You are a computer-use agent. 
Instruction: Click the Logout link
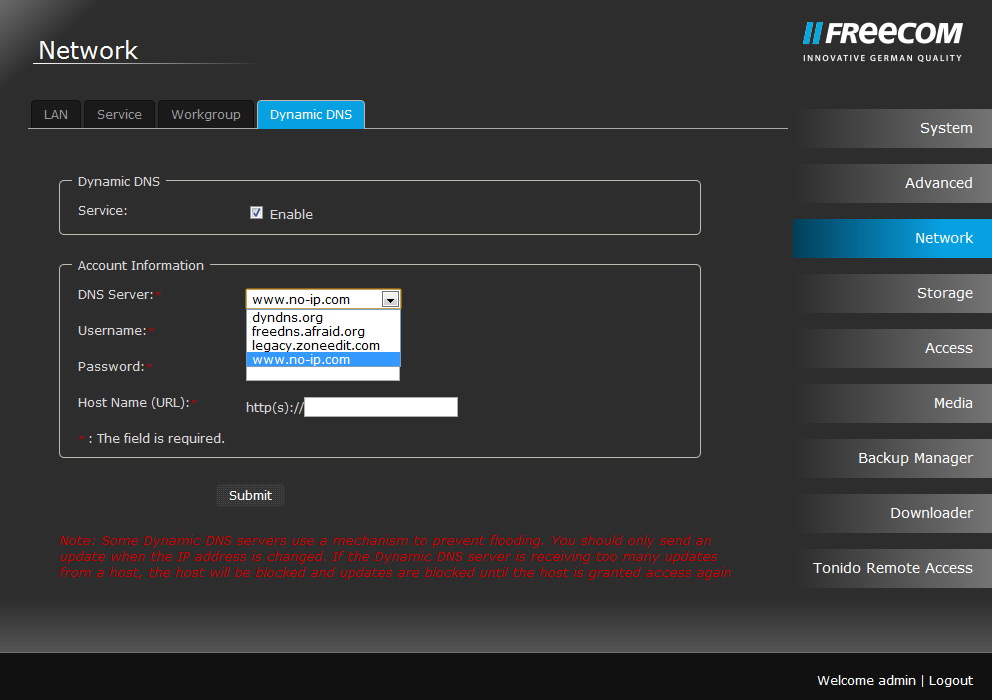950,680
